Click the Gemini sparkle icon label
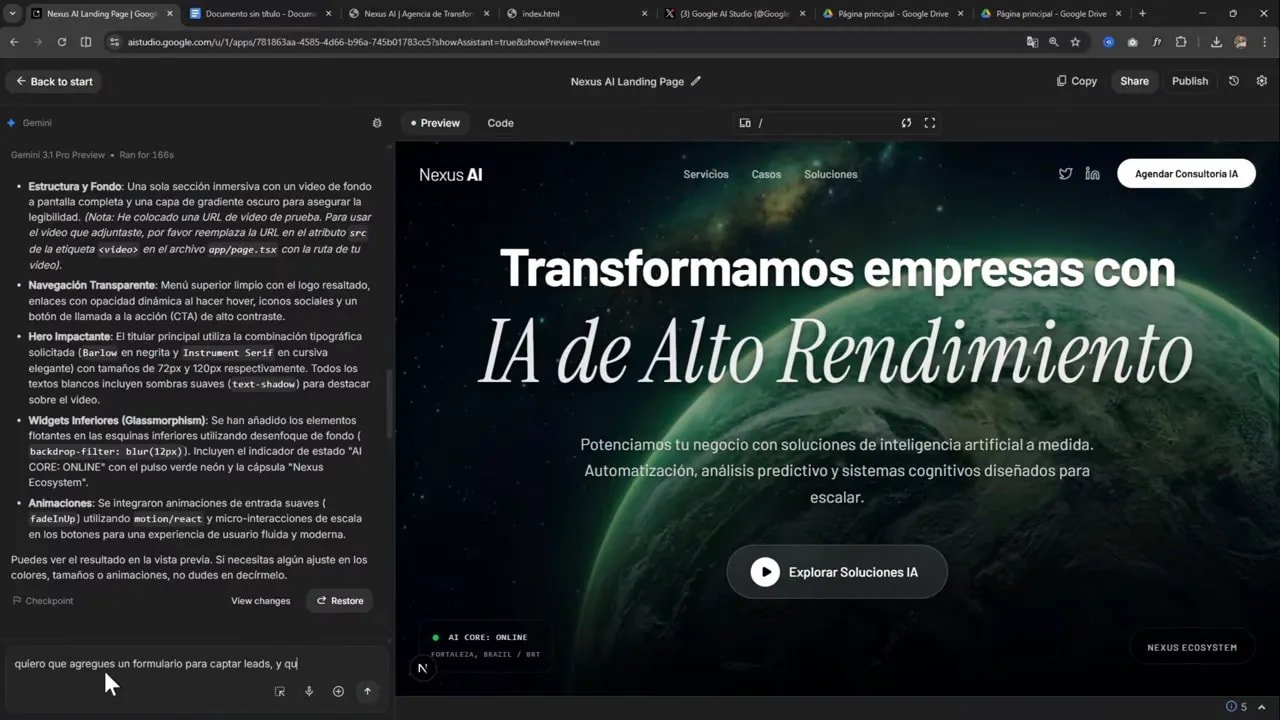This screenshot has width=1280, height=720. point(29,123)
